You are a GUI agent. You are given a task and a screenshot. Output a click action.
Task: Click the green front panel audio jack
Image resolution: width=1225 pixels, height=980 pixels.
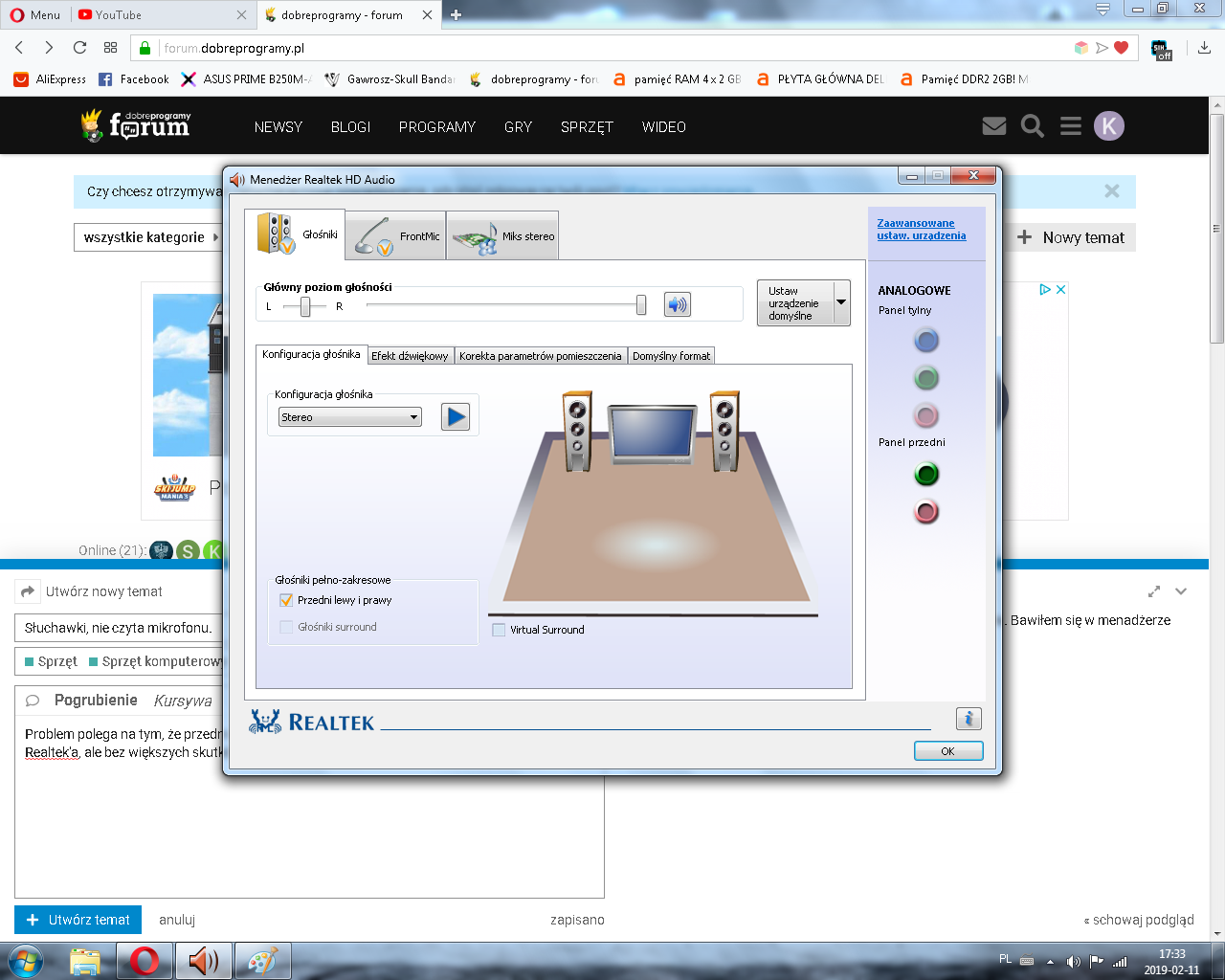coord(926,474)
